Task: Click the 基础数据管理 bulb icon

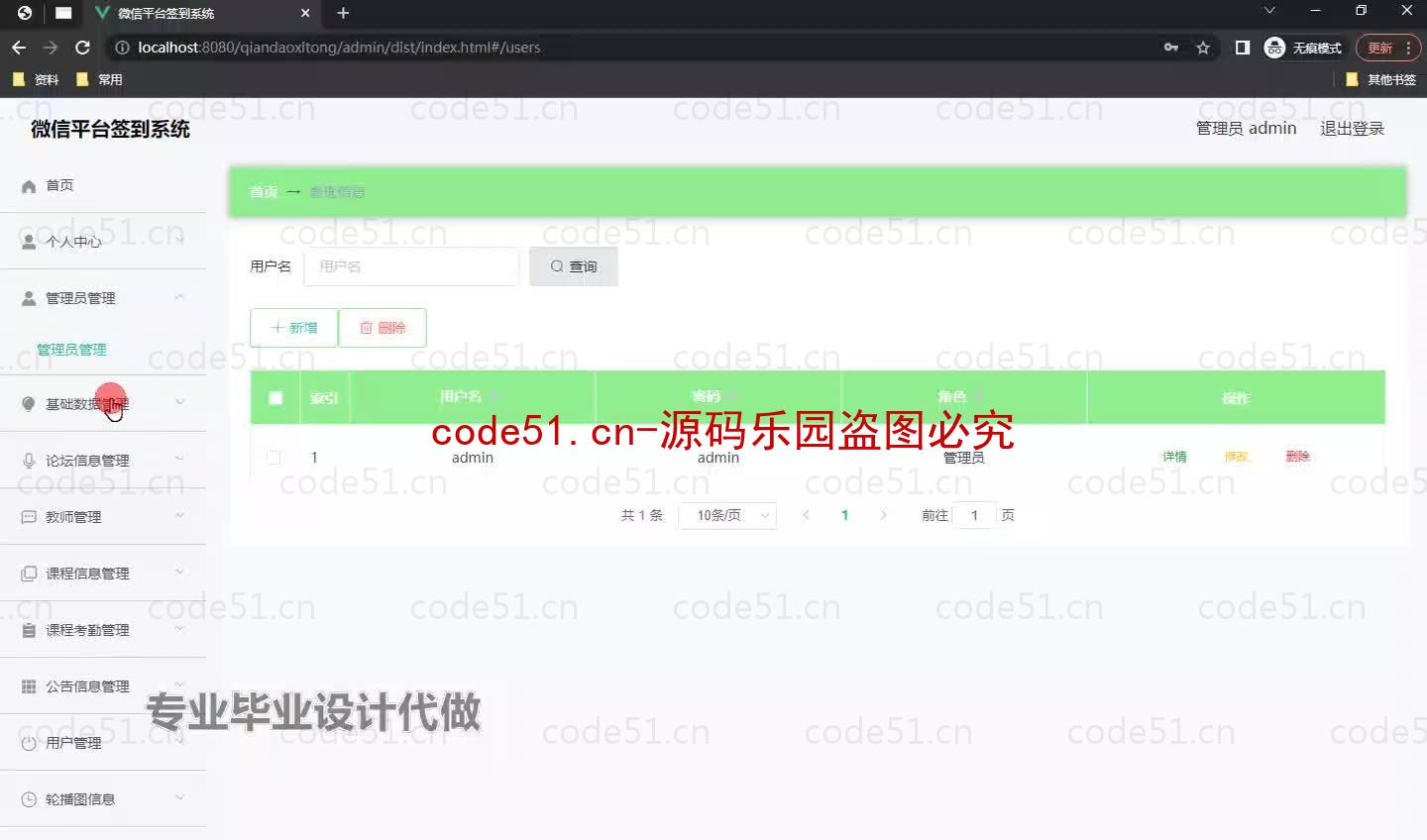Action: coord(29,404)
